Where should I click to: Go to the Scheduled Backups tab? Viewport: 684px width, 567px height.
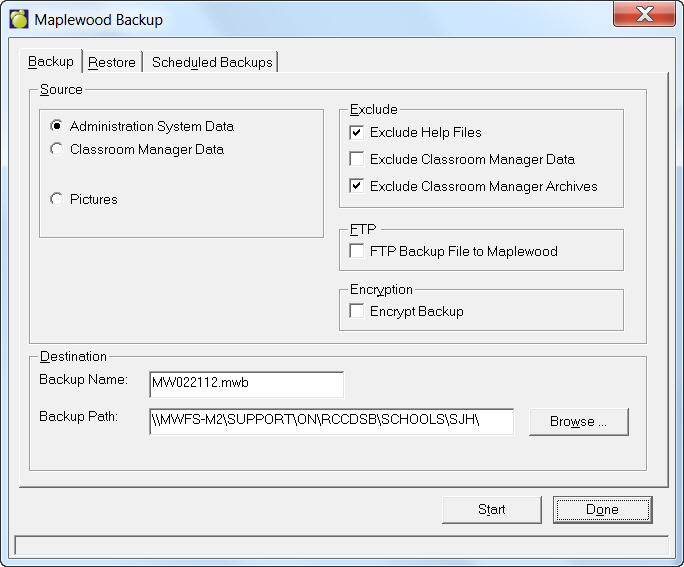(x=212, y=62)
